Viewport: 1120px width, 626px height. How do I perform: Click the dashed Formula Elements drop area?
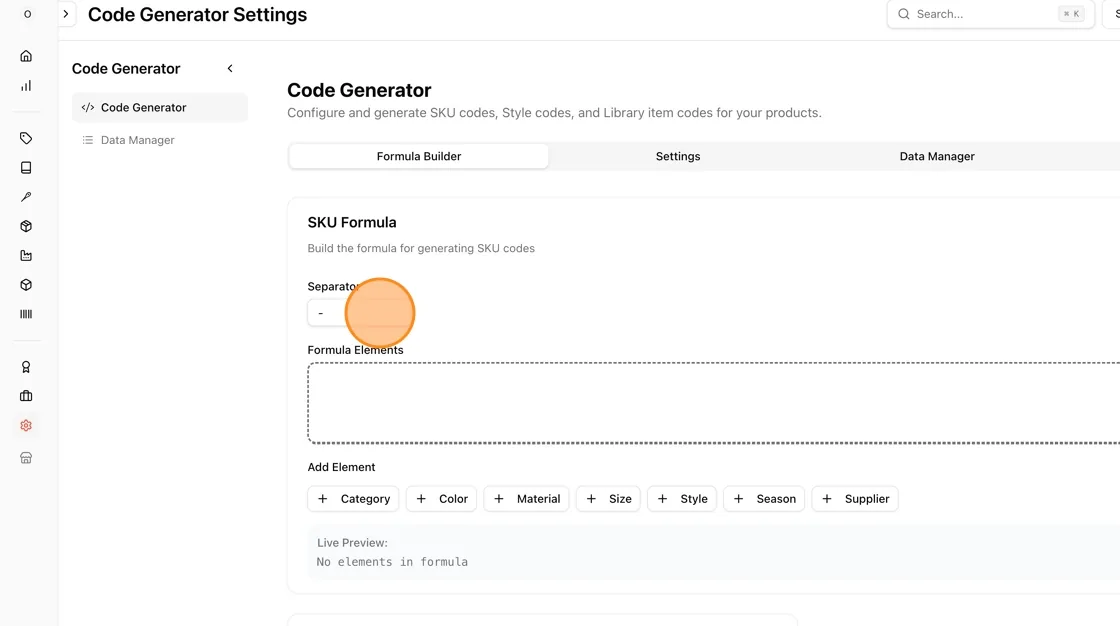tap(714, 403)
